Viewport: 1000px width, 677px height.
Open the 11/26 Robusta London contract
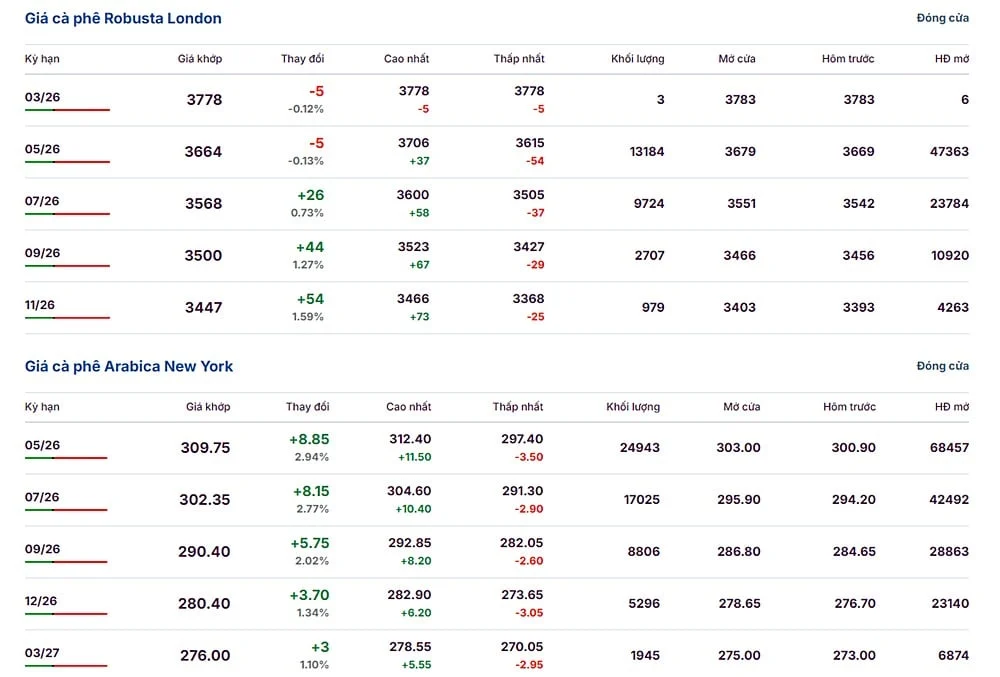pos(42,305)
